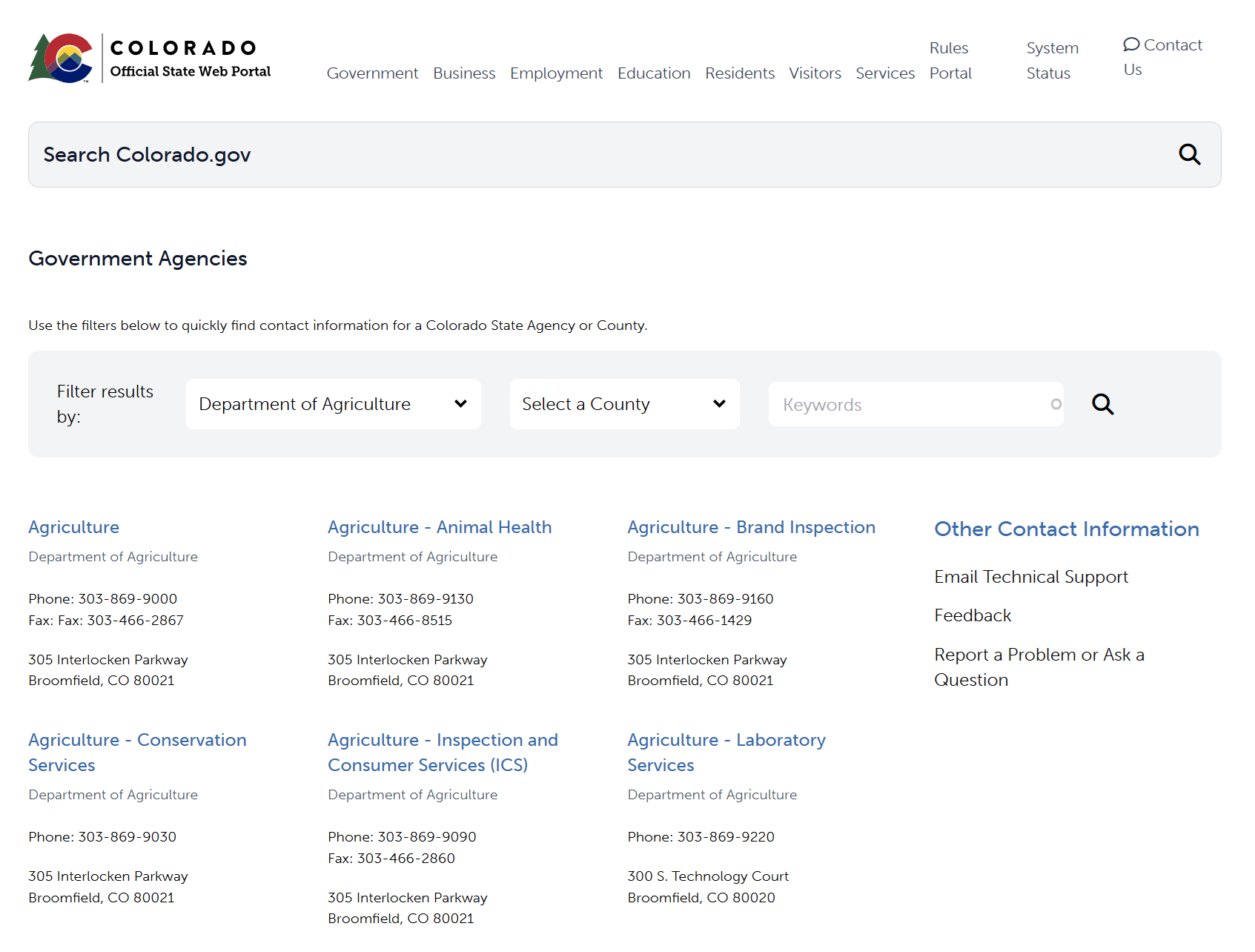Open the Residents menu

click(x=740, y=73)
